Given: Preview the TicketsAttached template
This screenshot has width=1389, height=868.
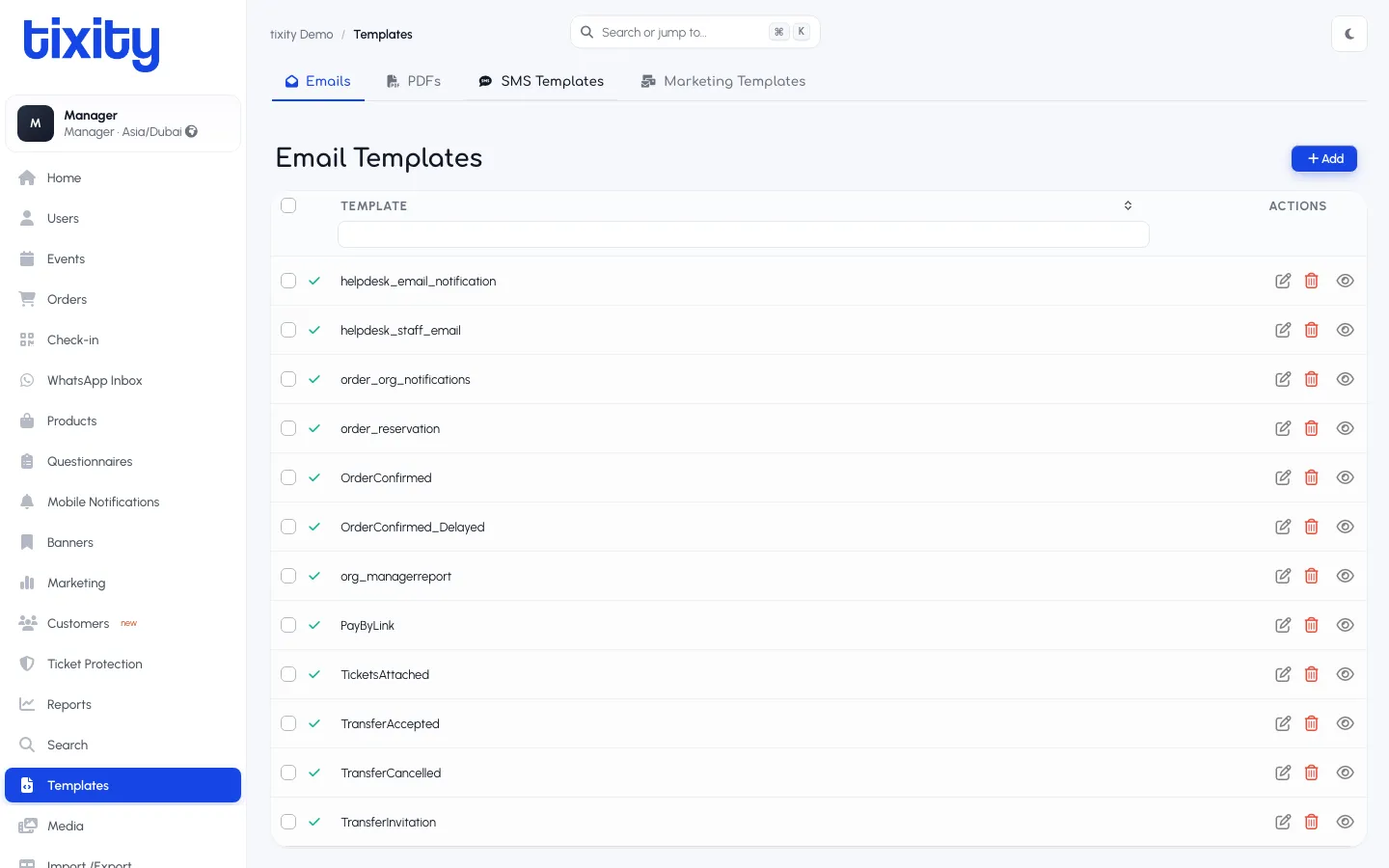Looking at the screenshot, I should 1346,674.
